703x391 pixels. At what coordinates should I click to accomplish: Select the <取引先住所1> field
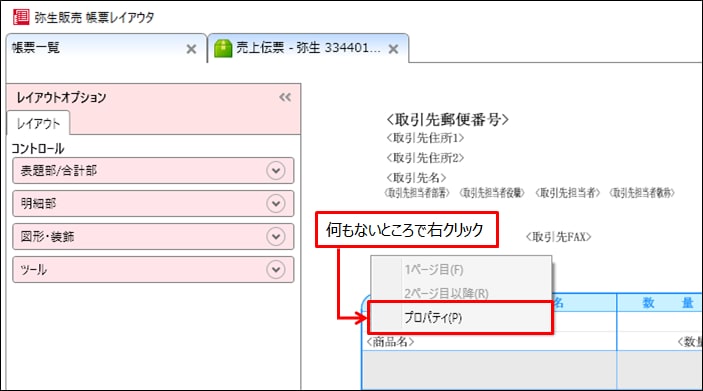[x=425, y=138]
